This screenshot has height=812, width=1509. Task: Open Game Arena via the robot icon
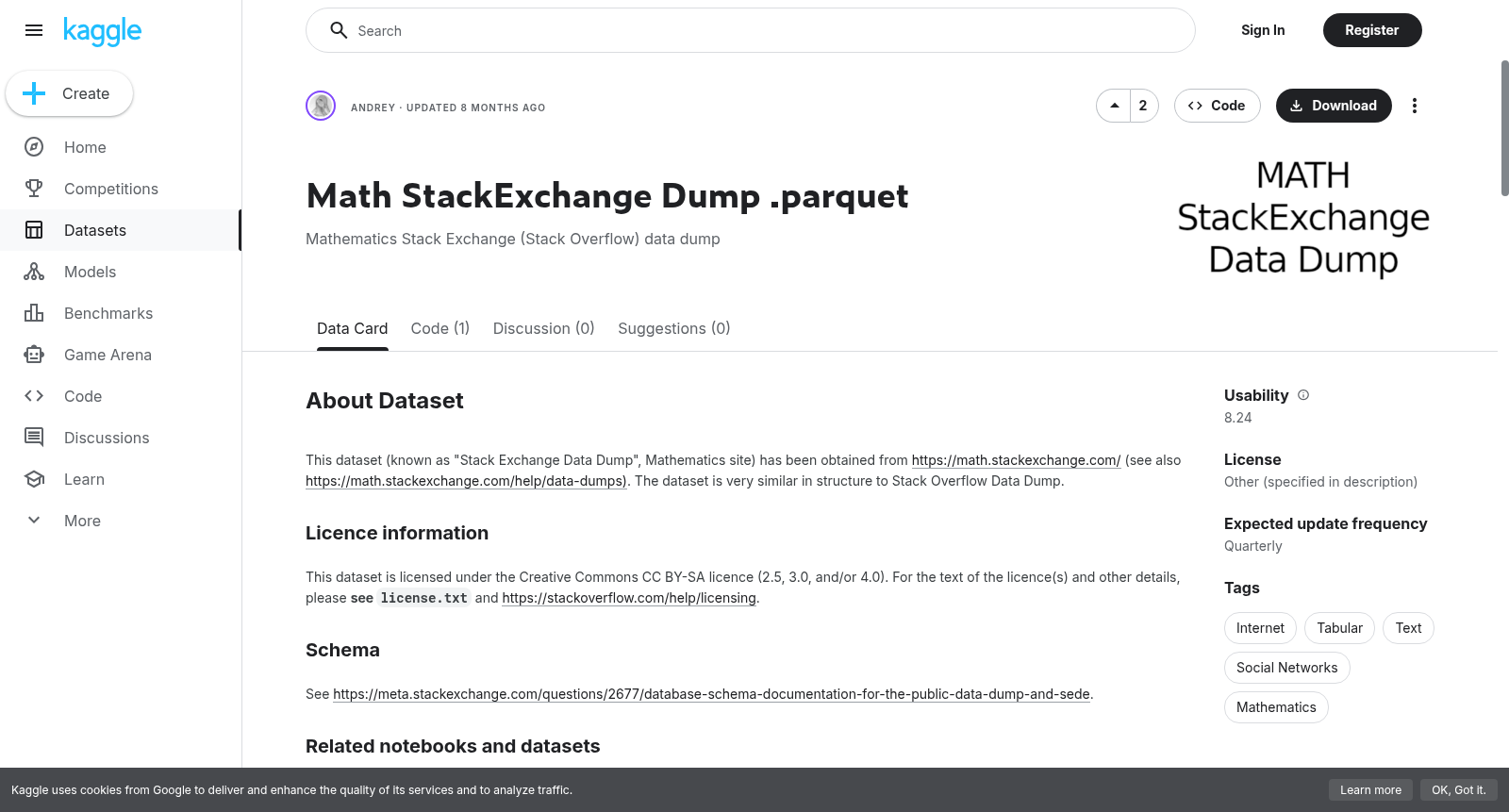(x=34, y=355)
